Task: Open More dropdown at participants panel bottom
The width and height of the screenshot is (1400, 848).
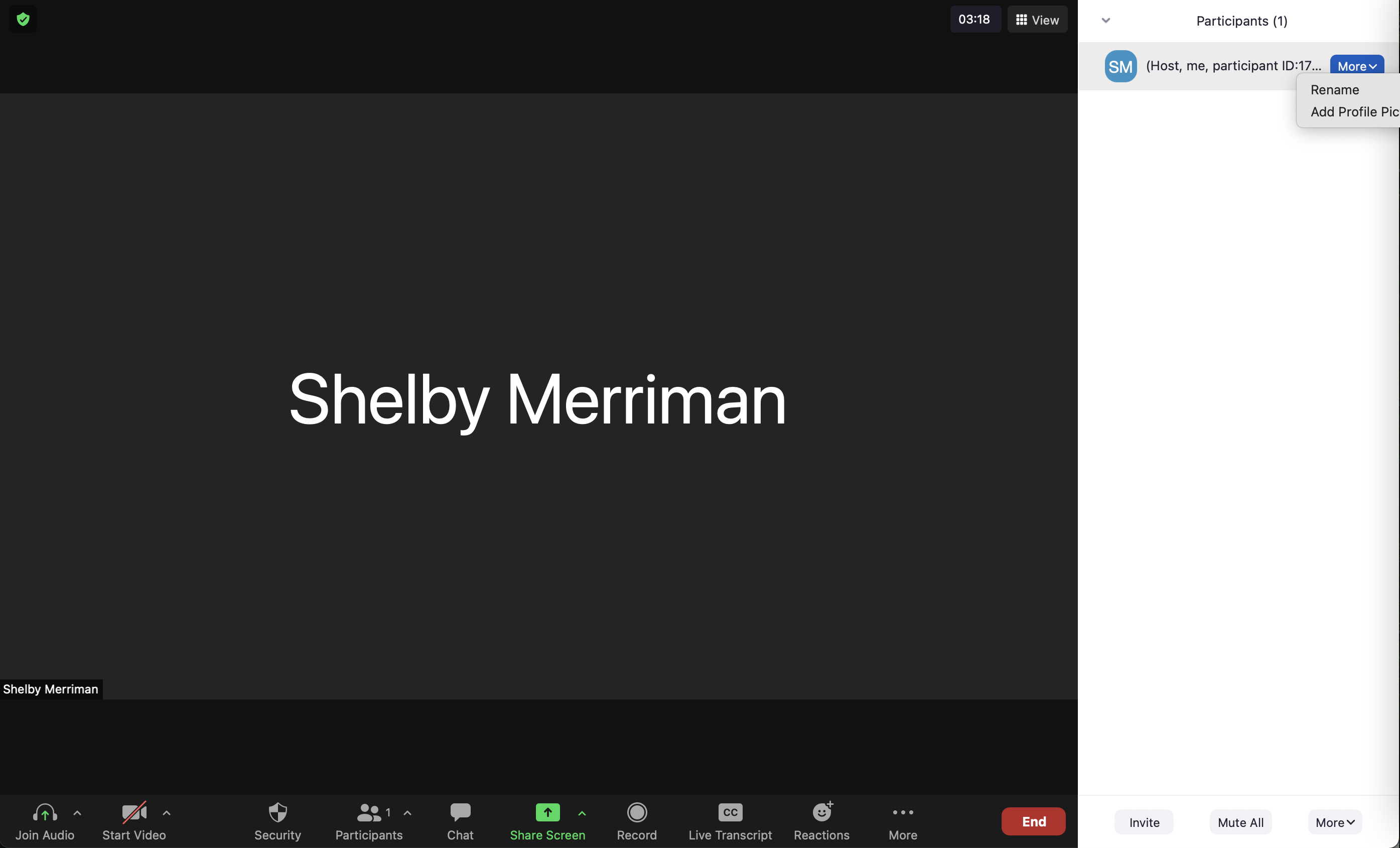Action: point(1335,822)
